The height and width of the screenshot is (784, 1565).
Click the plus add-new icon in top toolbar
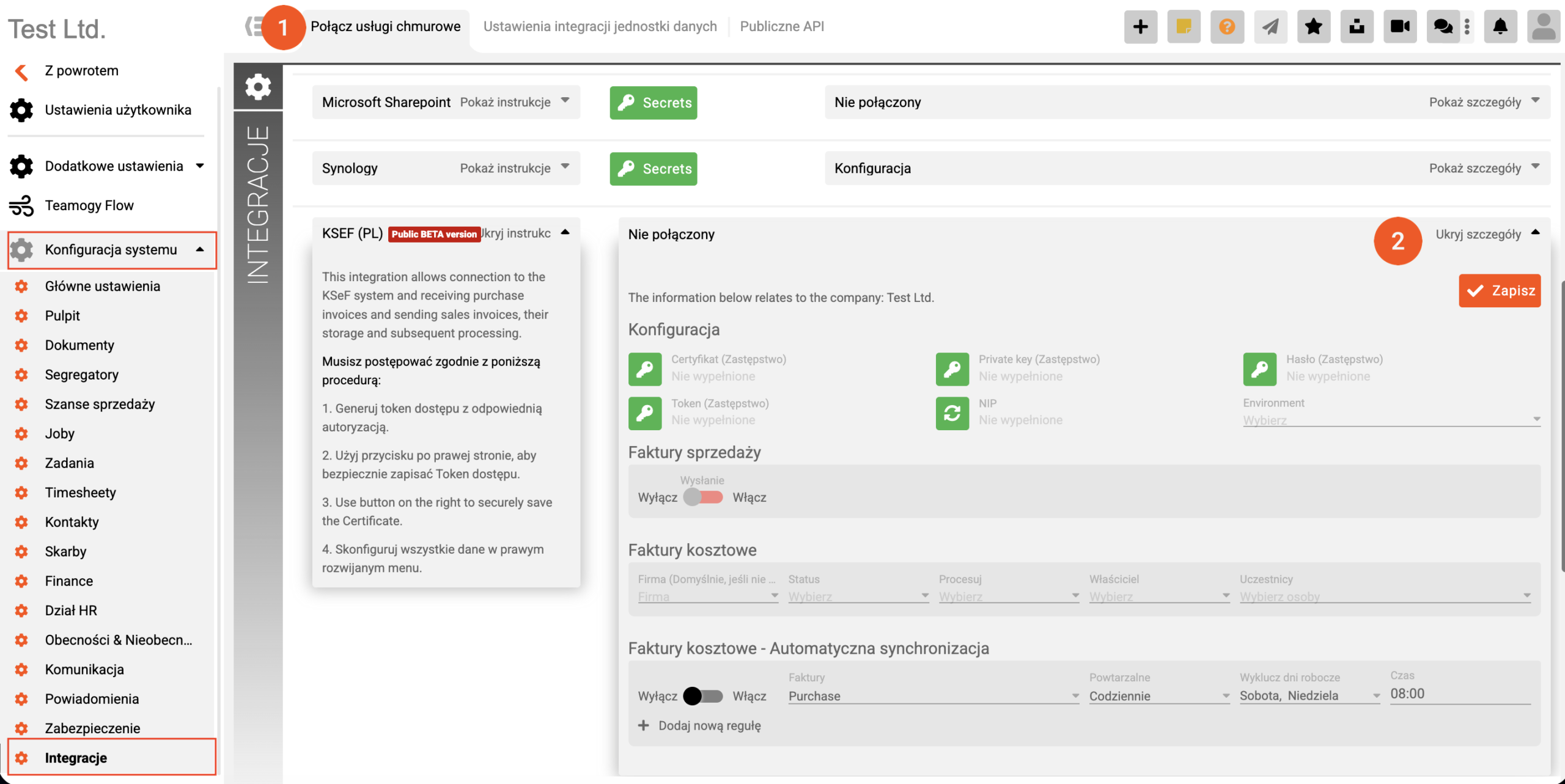pyautogui.click(x=1140, y=27)
